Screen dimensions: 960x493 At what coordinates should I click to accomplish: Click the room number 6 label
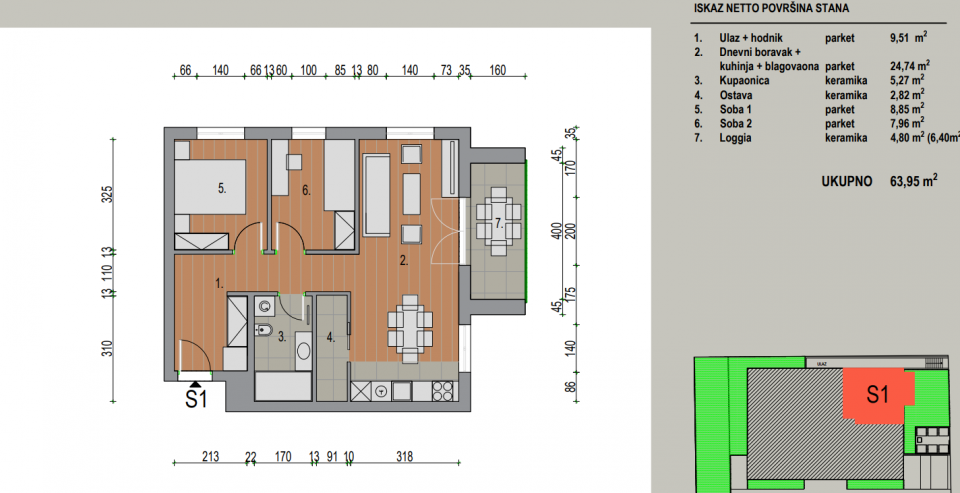pos(307,190)
